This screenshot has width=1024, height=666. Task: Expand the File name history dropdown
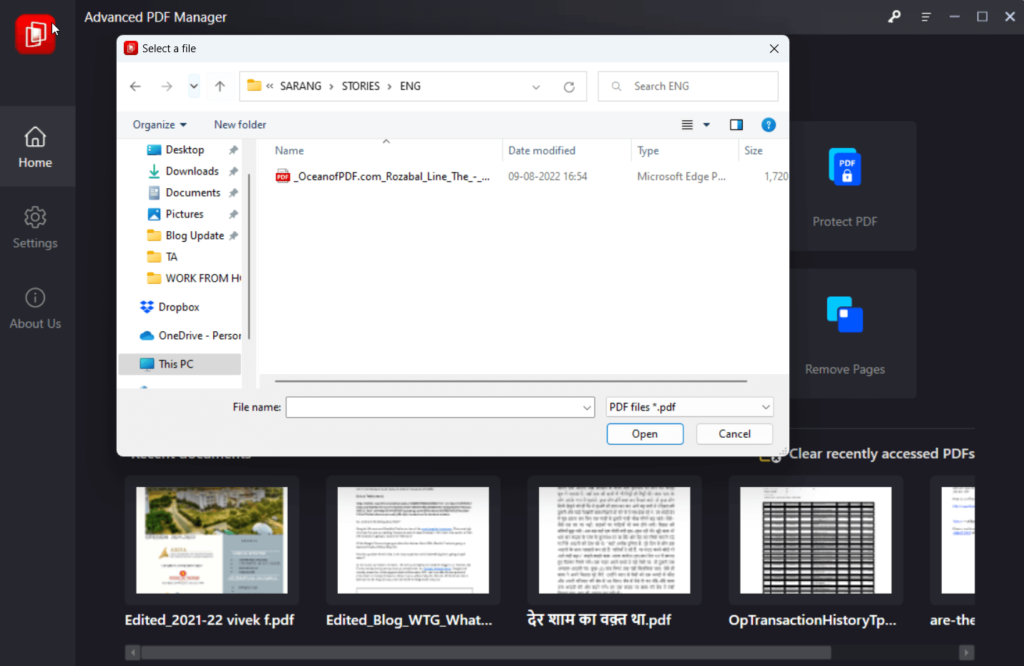click(x=586, y=407)
